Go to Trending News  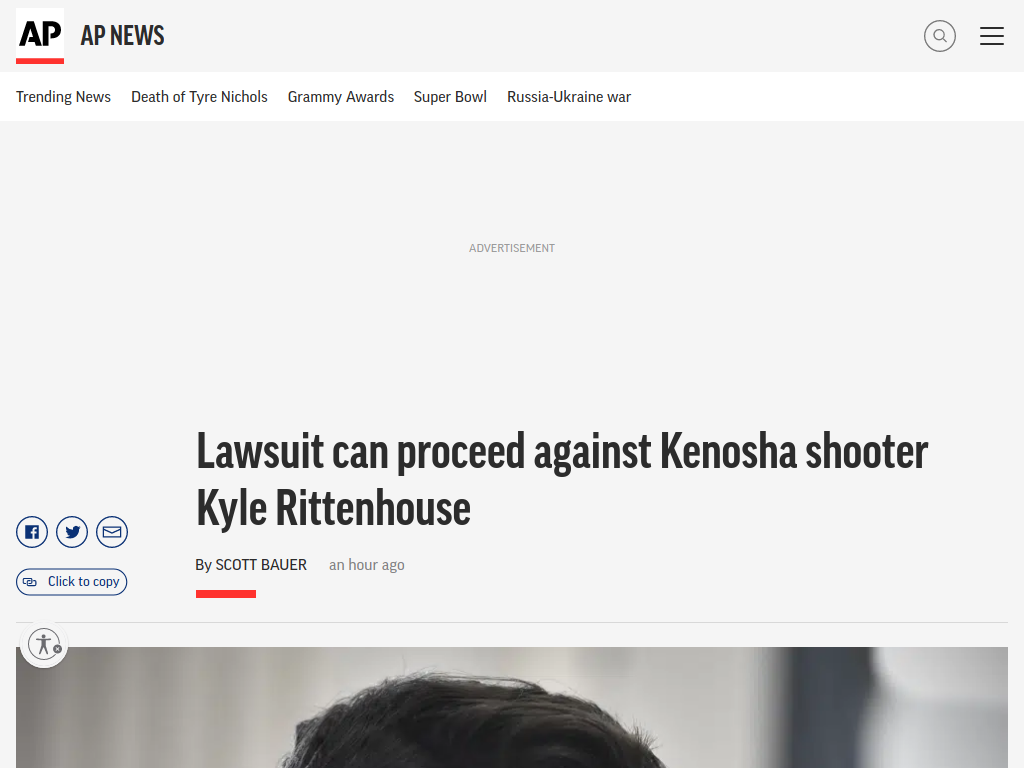[63, 97]
